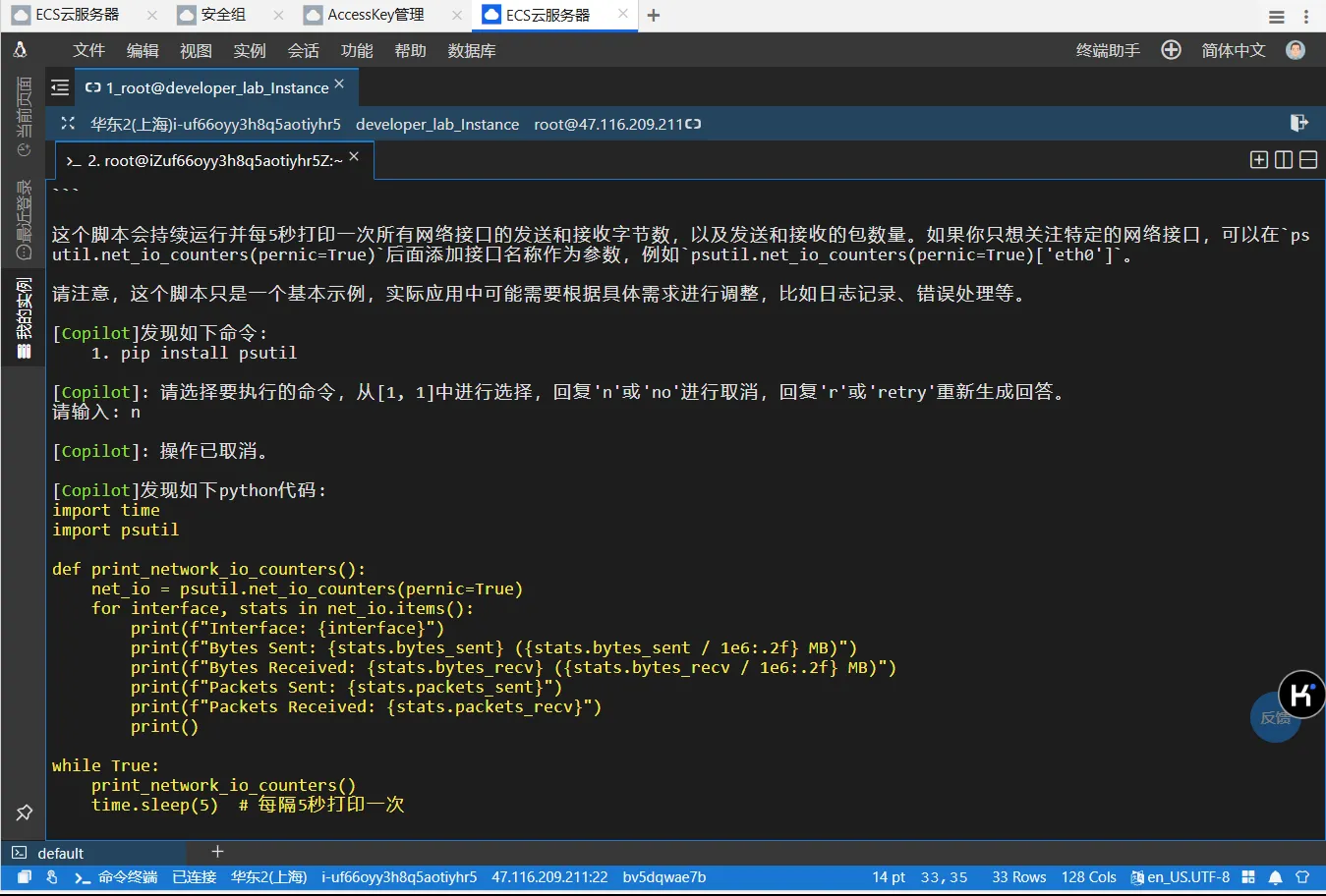1326x896 pixels.
Task: Click the circled plus add icon
Action: click(1171, 50)
